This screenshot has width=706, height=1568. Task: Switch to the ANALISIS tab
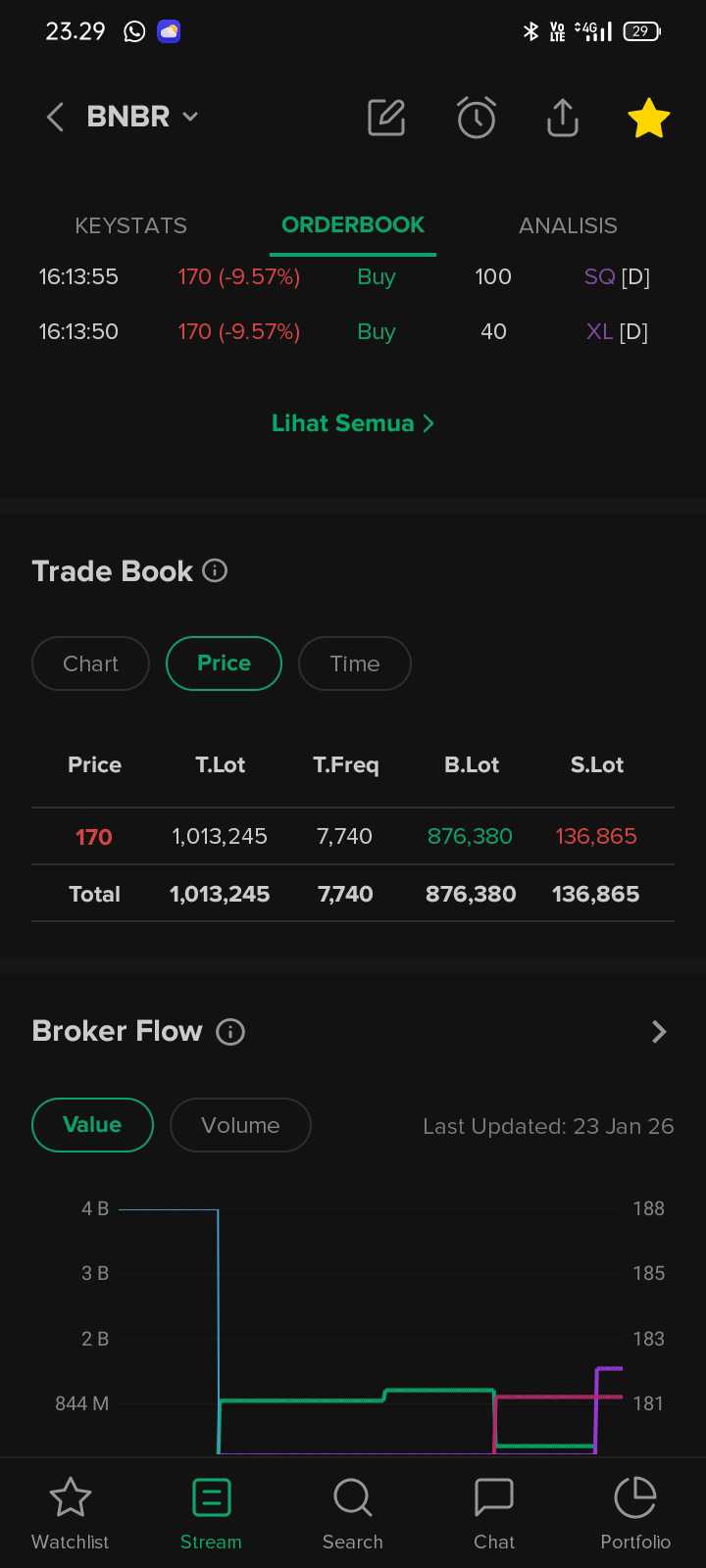pyautogui.click(x=568, y=225)
